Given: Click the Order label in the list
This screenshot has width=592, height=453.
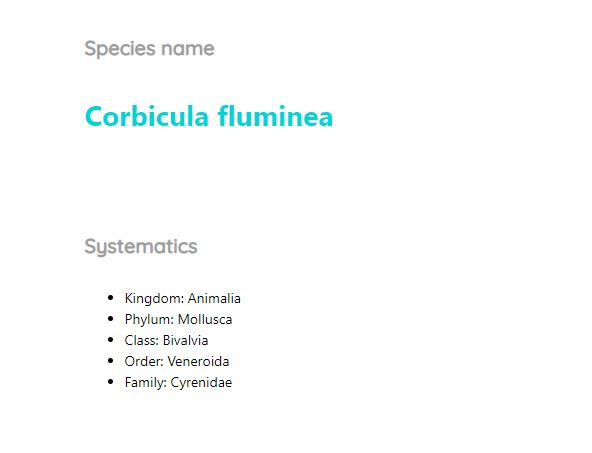Looking at the screenshot, I should [144, 361].
